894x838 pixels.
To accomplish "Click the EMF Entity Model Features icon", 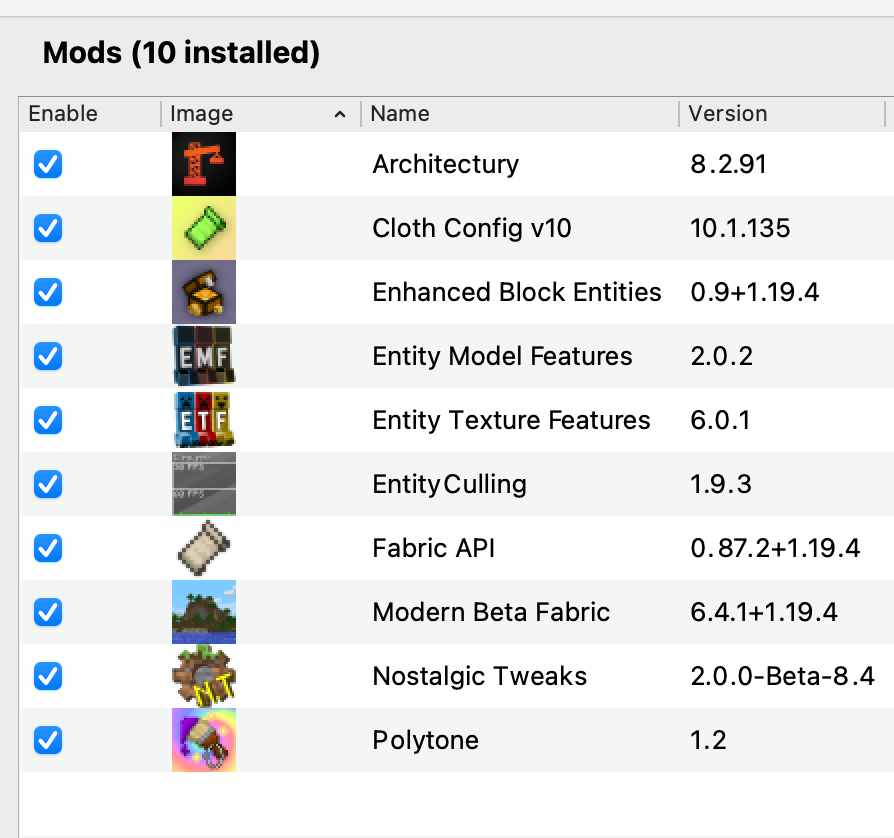I will tap(204, 356).
